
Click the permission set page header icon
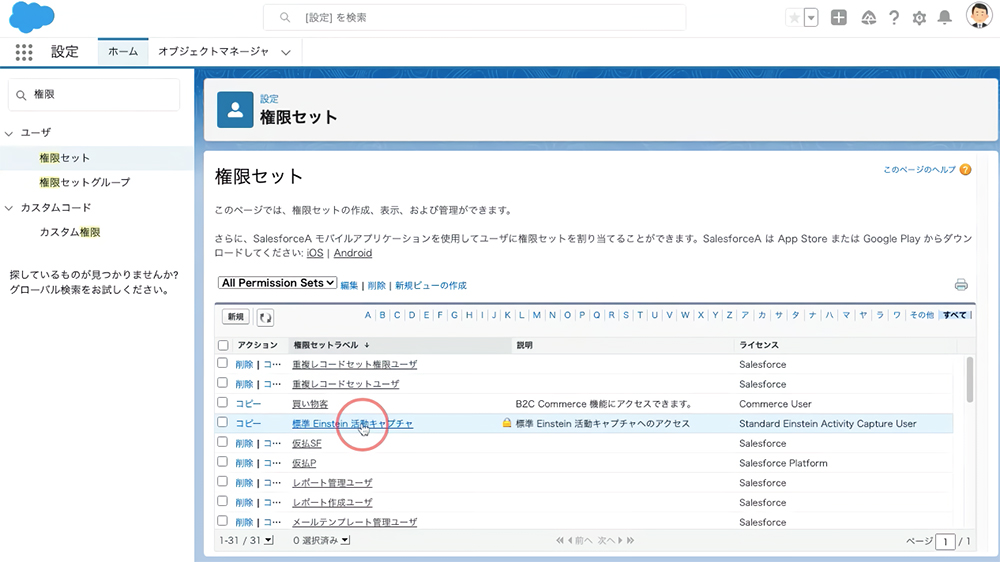click(x=235, y=110)
